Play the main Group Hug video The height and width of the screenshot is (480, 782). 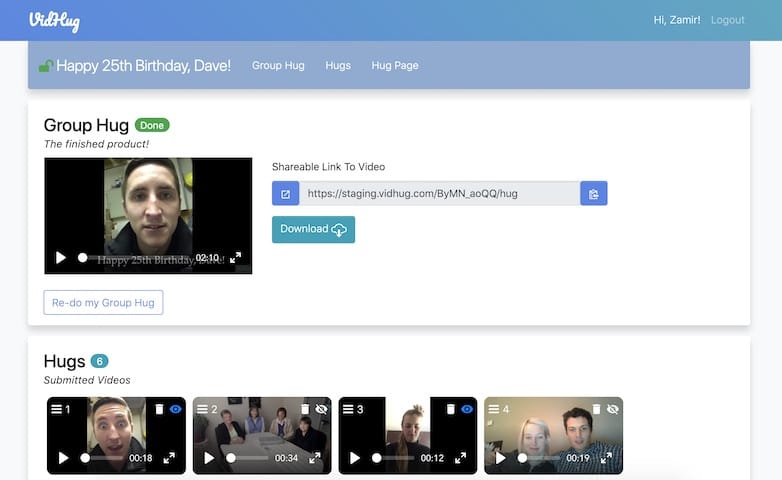pyautogui.click(x=61, y=257)
